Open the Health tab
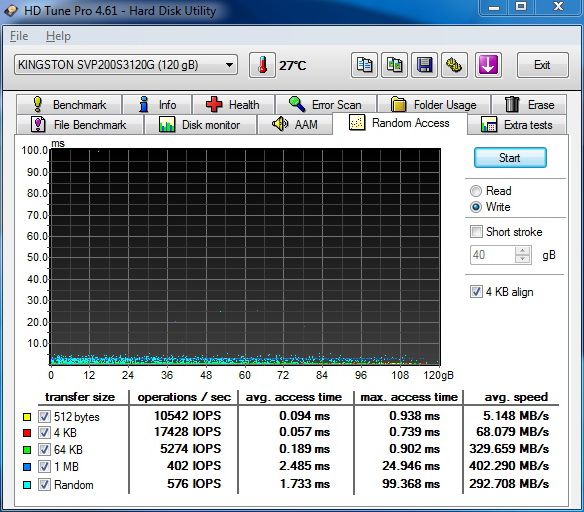 [234, 105]
